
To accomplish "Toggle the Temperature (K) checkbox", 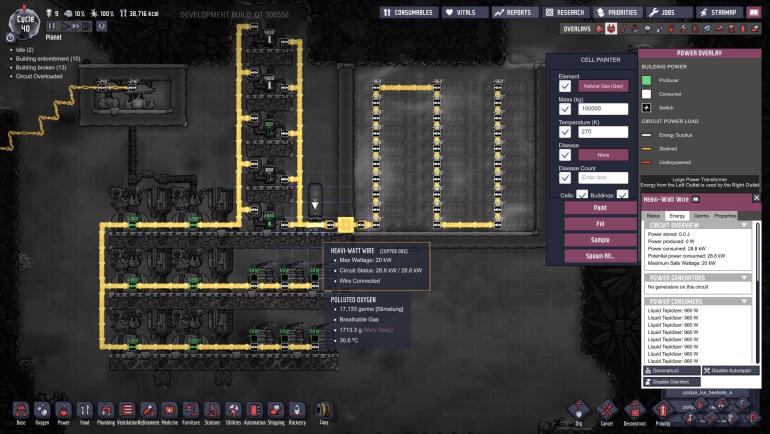I will point(565,132).
